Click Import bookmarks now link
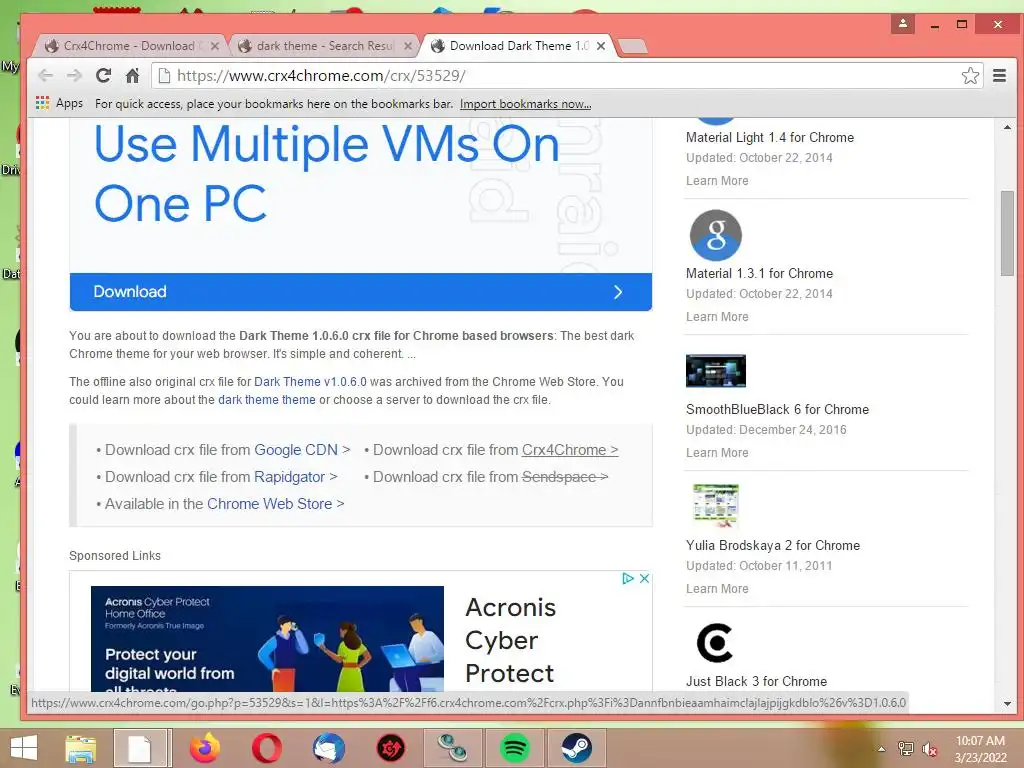Screen dimensions: 1024x768 525,104
